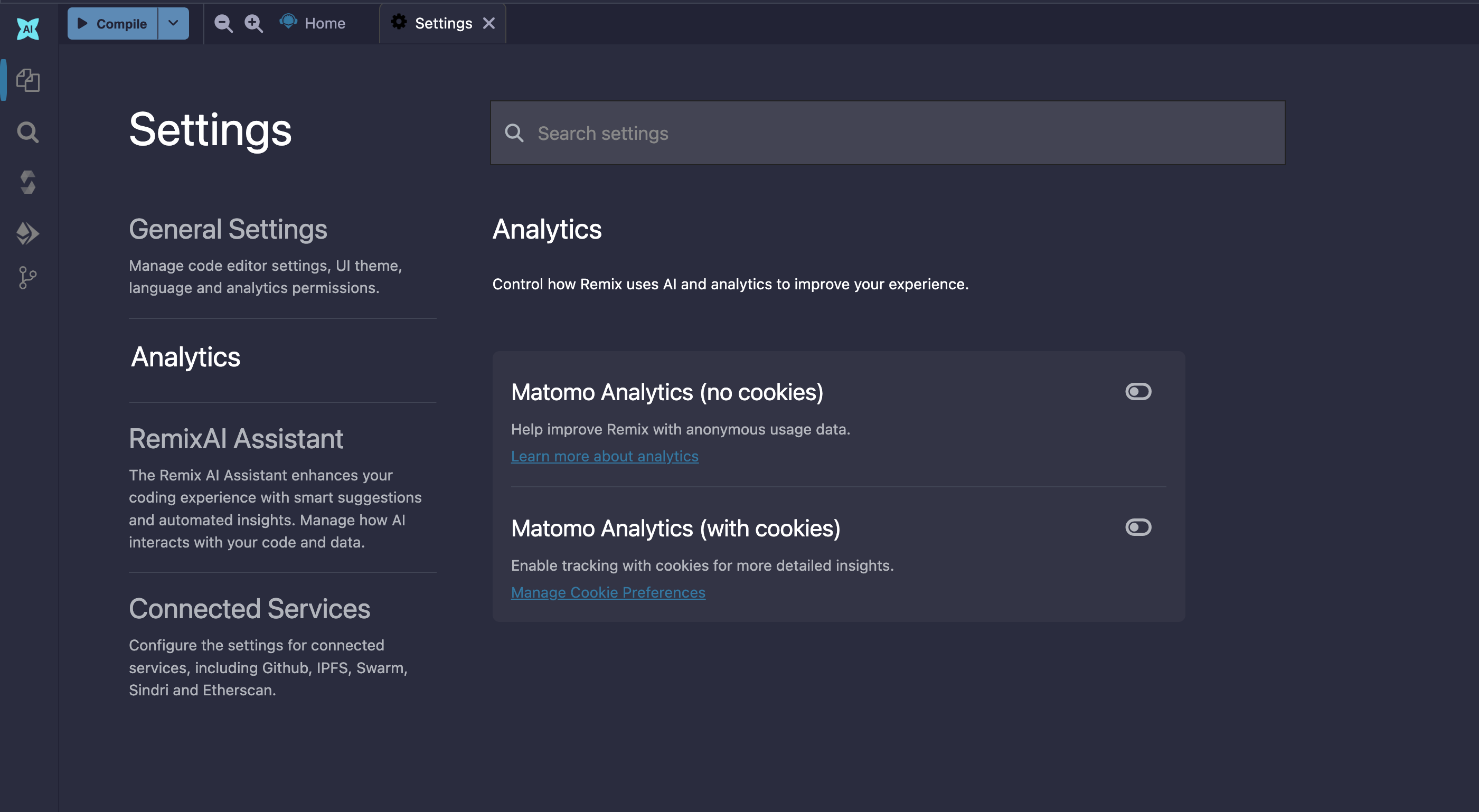The width and height of the screenshot is (1479, 812).
Task: Open the Manage Cookie Preferences link
Action: 608,592
